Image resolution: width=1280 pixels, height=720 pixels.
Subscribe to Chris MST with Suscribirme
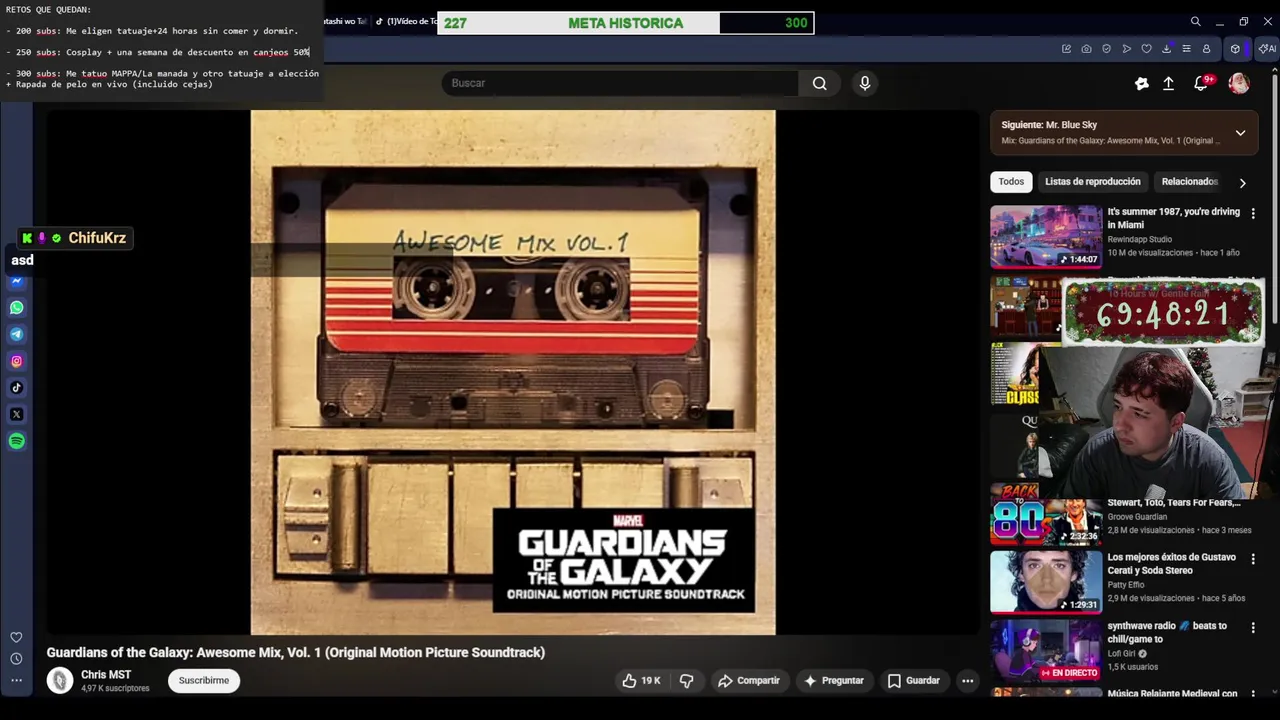204,681
